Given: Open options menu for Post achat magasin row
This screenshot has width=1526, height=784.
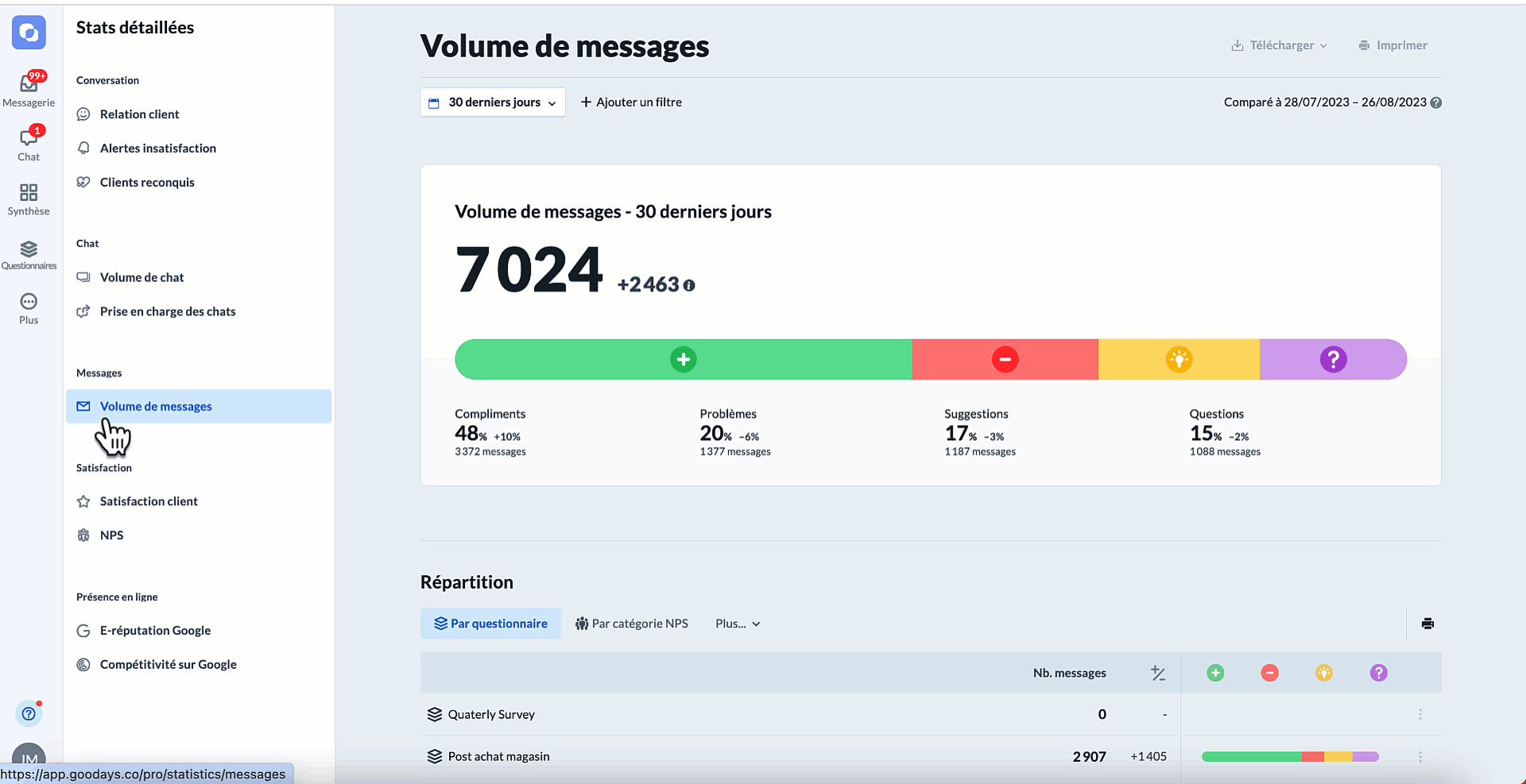Looking at the screenshot, I should (1420, 756).
